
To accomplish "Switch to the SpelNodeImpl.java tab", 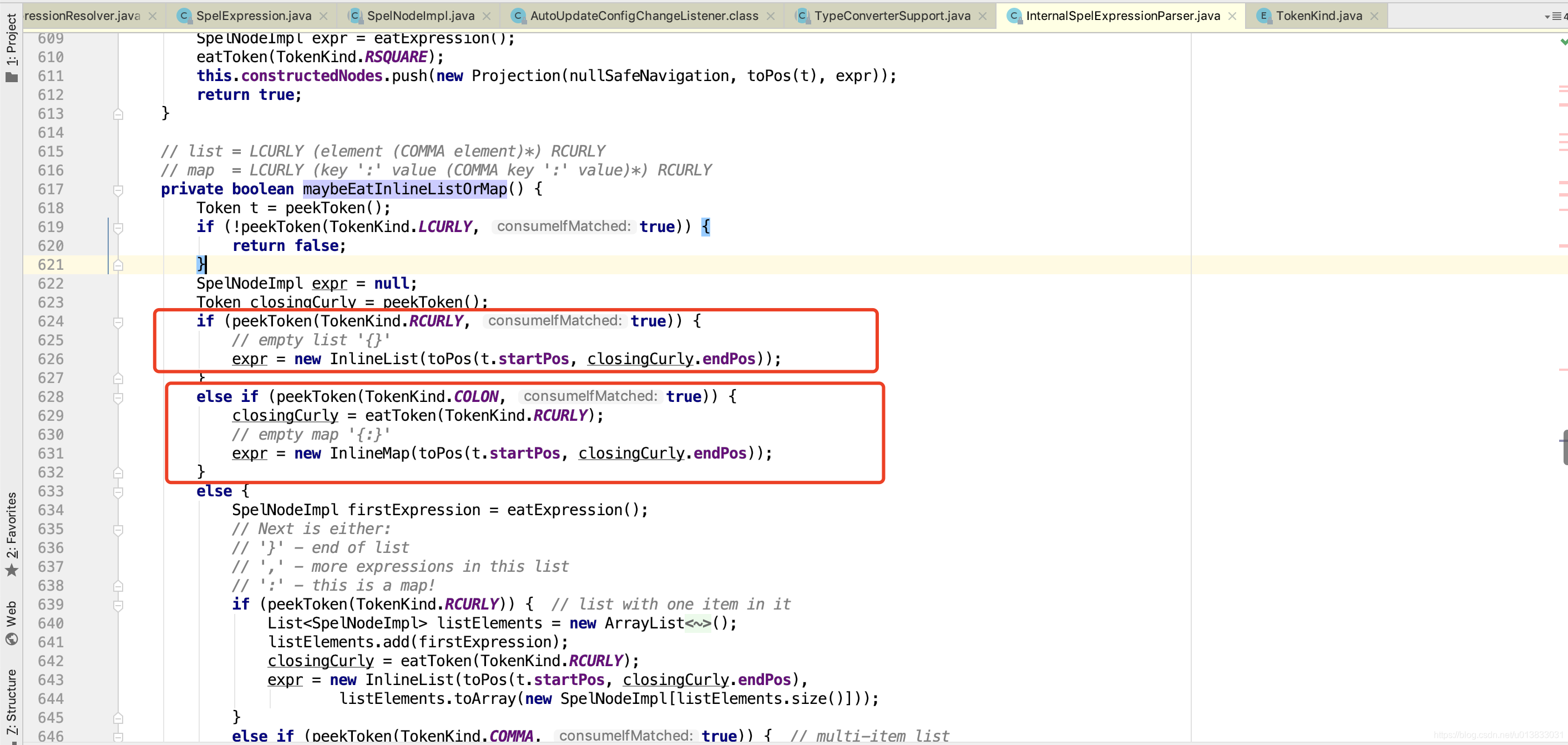I will (x=420, y=16).
